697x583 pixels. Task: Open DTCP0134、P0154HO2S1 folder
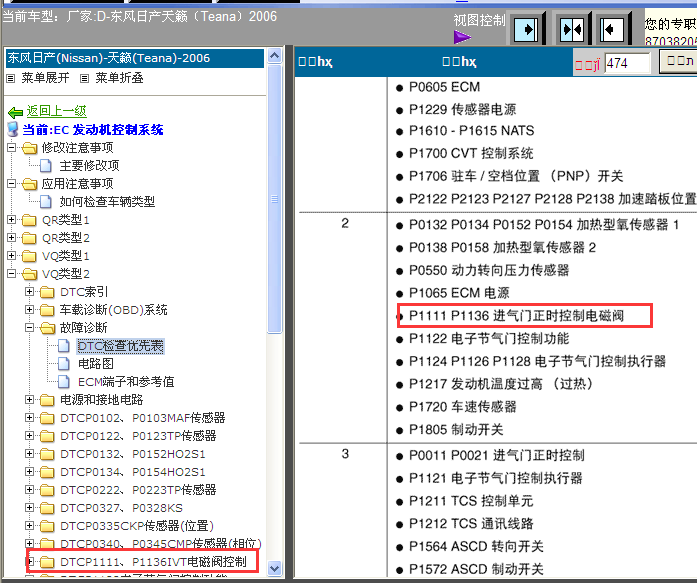[x=132, y=472]
